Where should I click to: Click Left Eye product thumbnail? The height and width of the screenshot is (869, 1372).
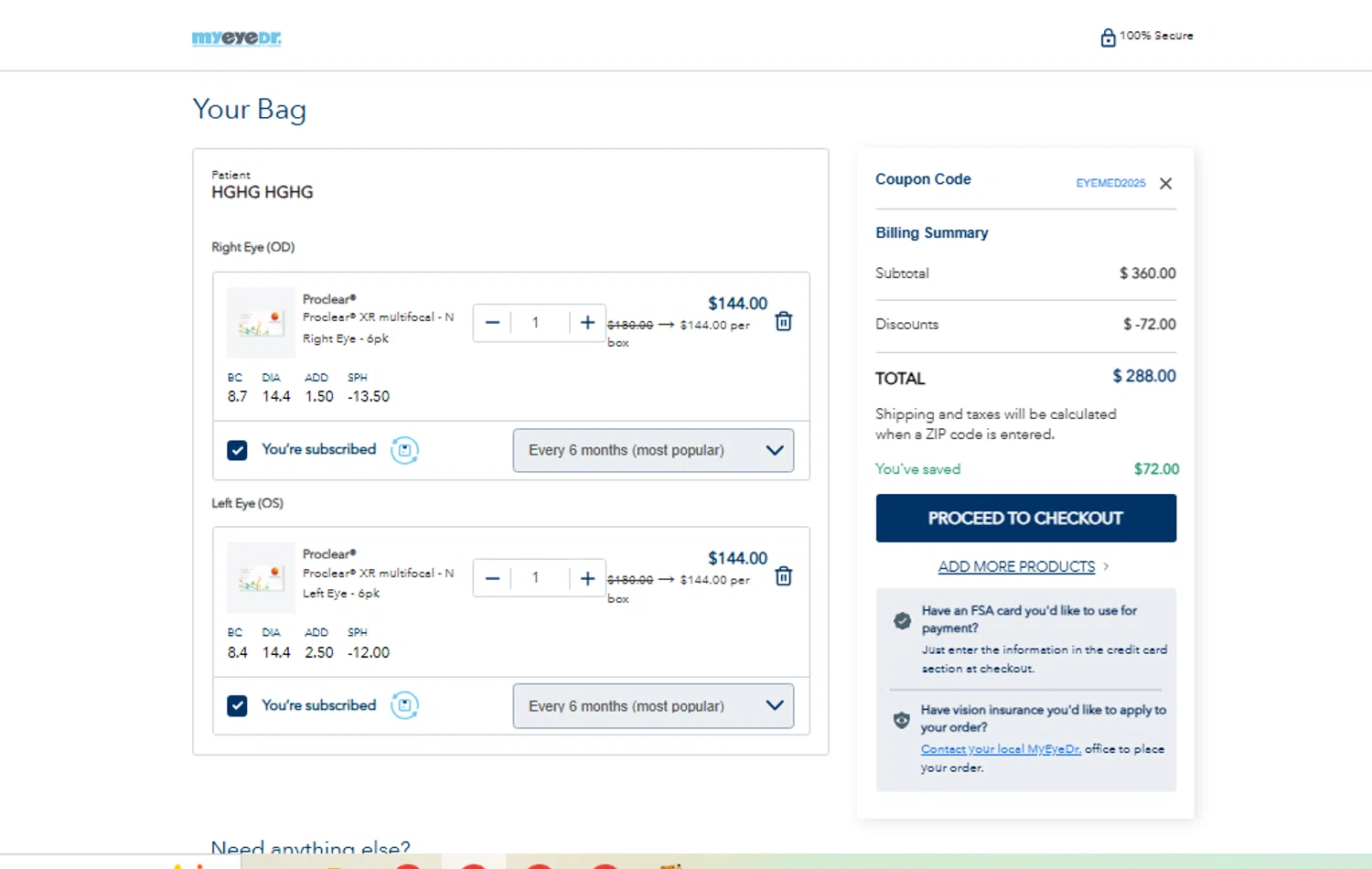point(261,578)
